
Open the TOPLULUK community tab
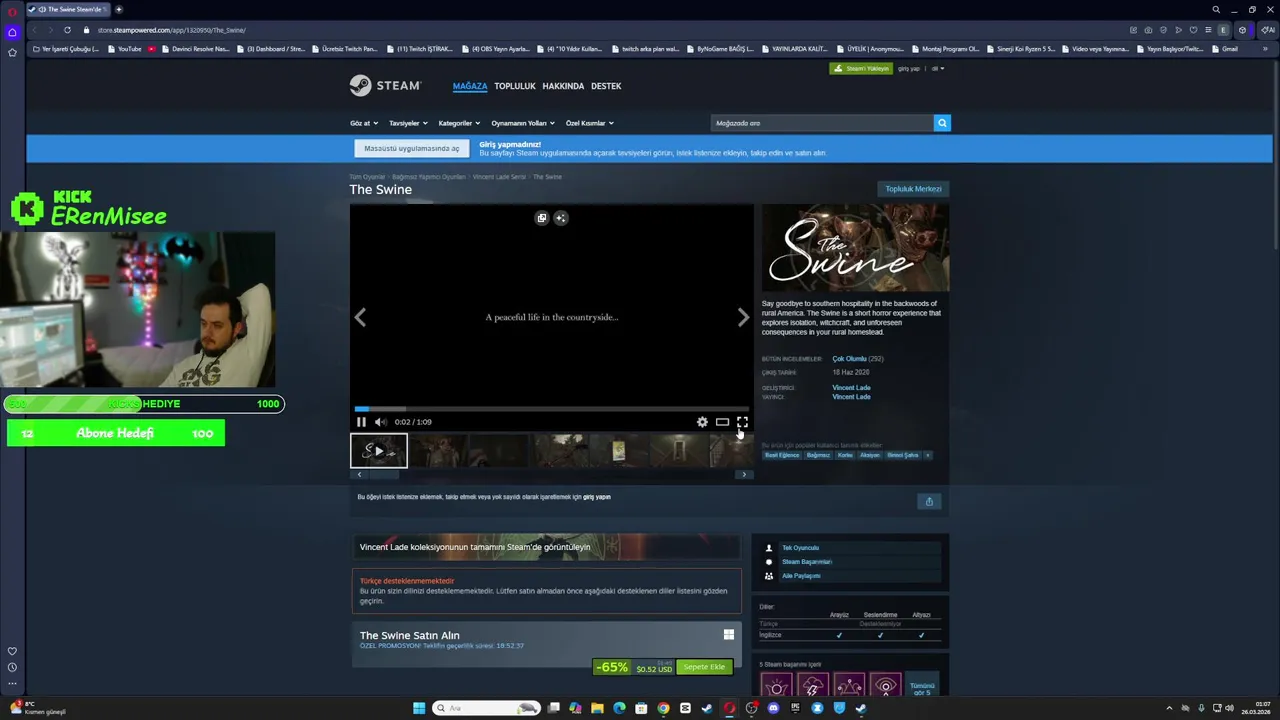point(515,86)
